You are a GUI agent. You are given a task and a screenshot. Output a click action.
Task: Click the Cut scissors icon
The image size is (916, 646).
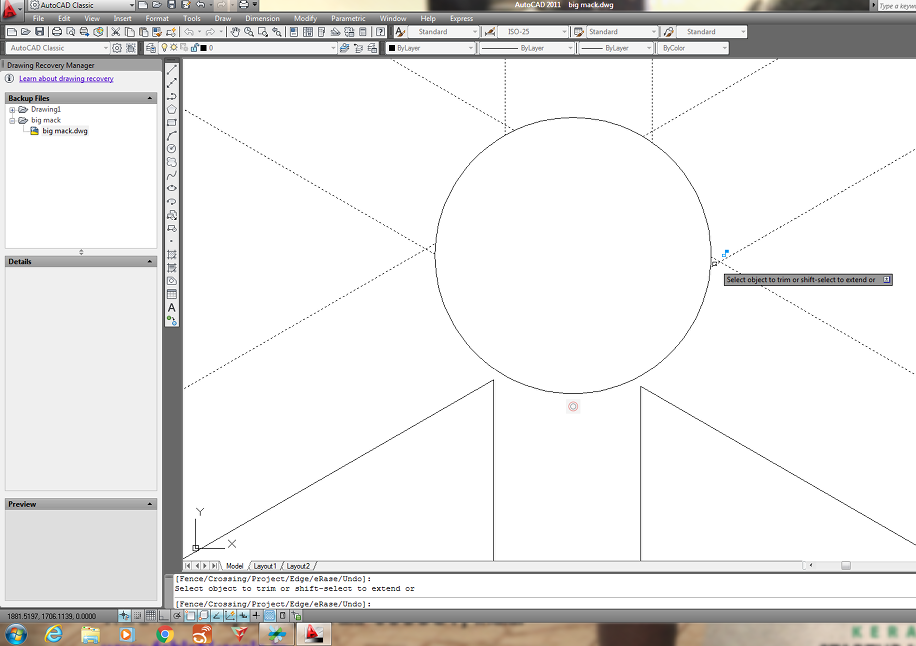[x=116, y=32]
